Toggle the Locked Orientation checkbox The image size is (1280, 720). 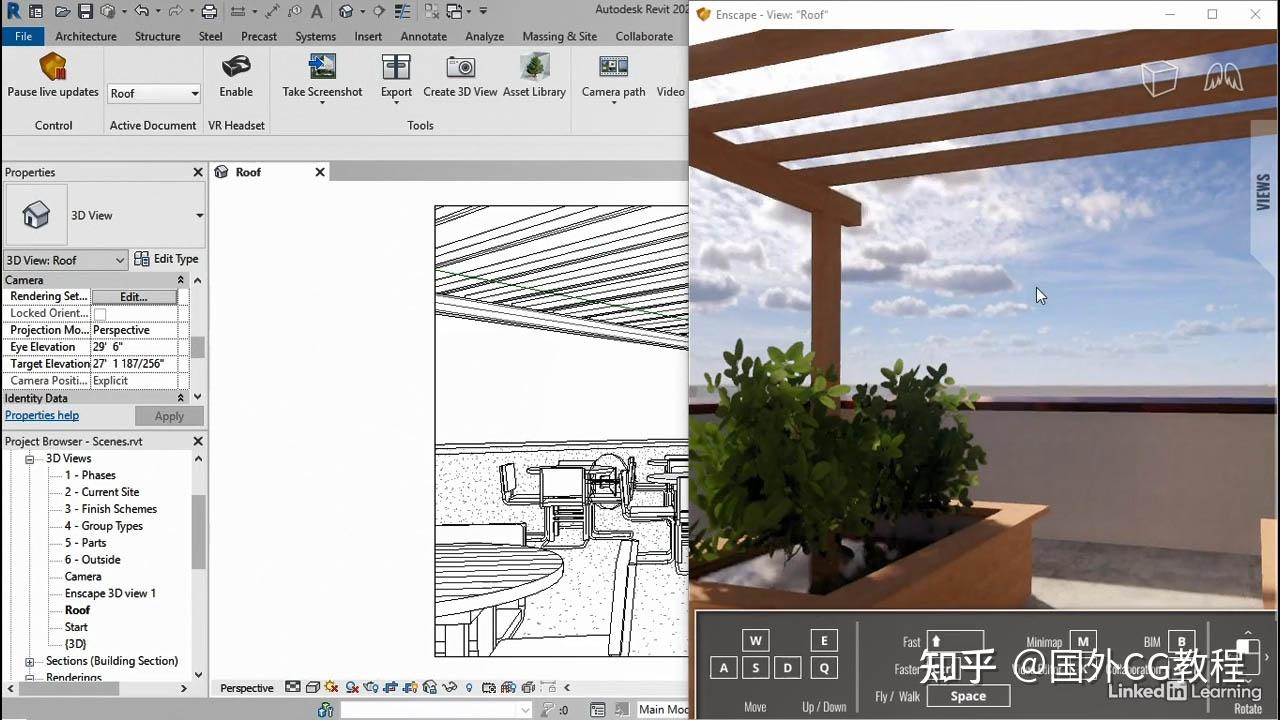pyautogui.click(x=100, y=314)
